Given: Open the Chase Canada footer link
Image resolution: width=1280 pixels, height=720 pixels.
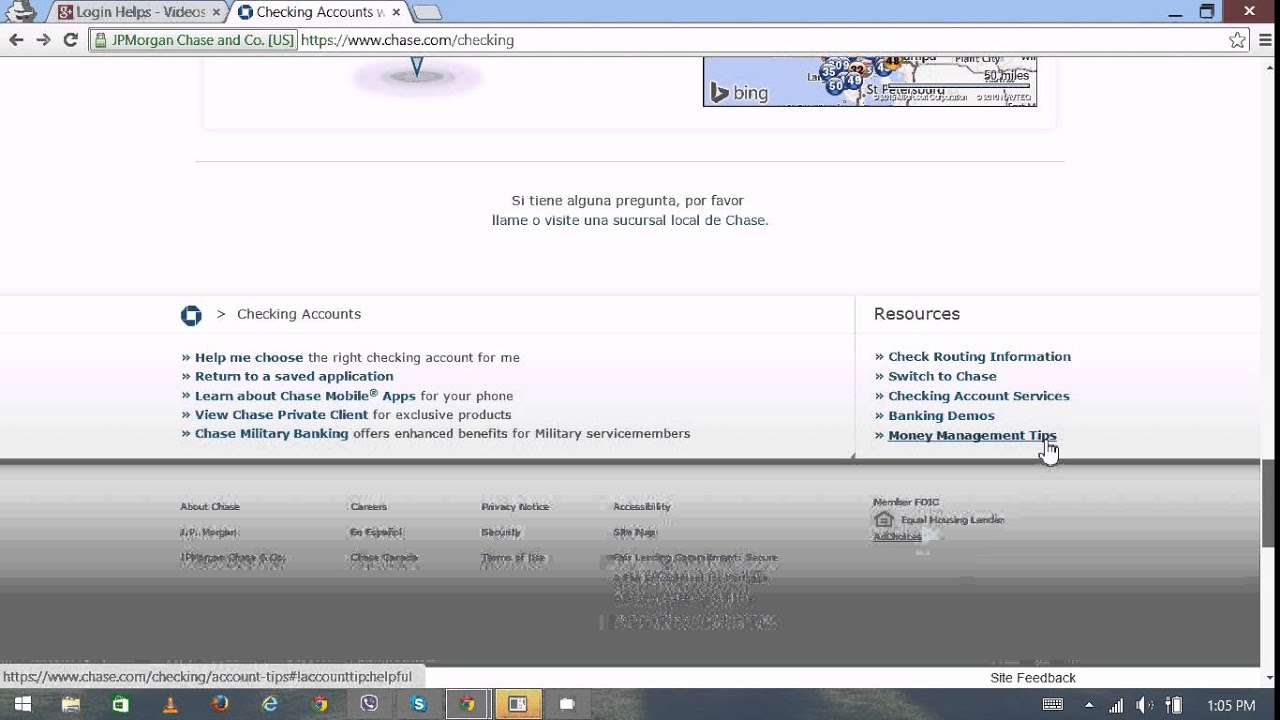Looking at the screenshot, I should click(384, 558).
